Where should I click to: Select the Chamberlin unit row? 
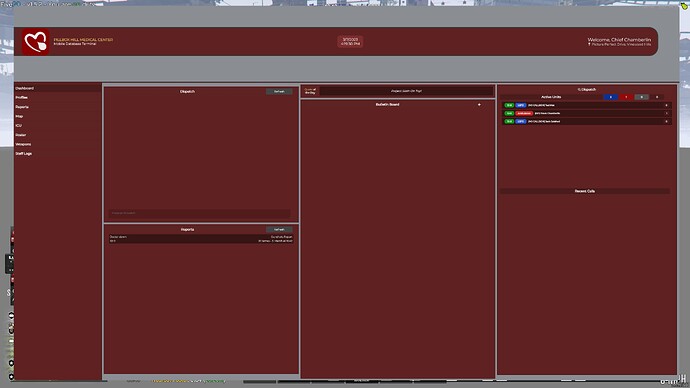[x=587, y=113]
